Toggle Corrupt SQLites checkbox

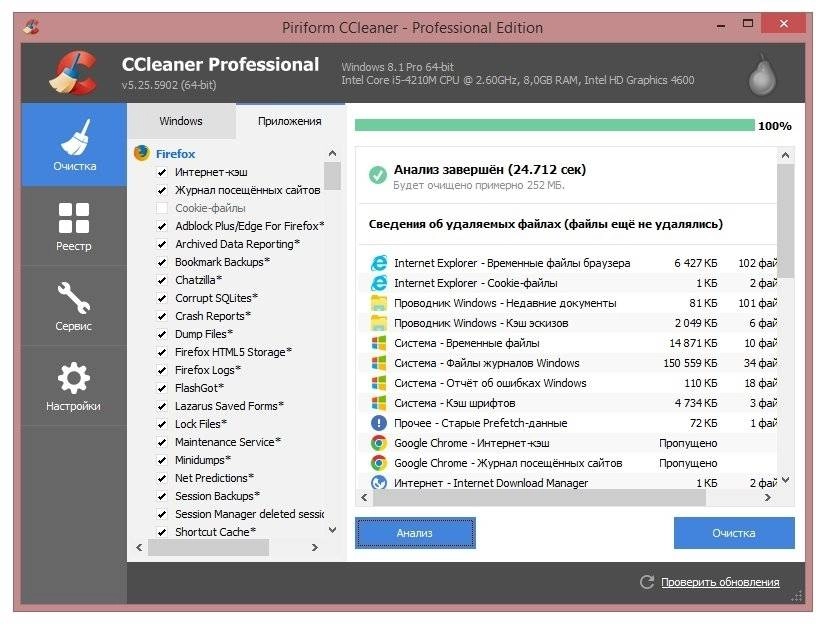tap(162, 298)
